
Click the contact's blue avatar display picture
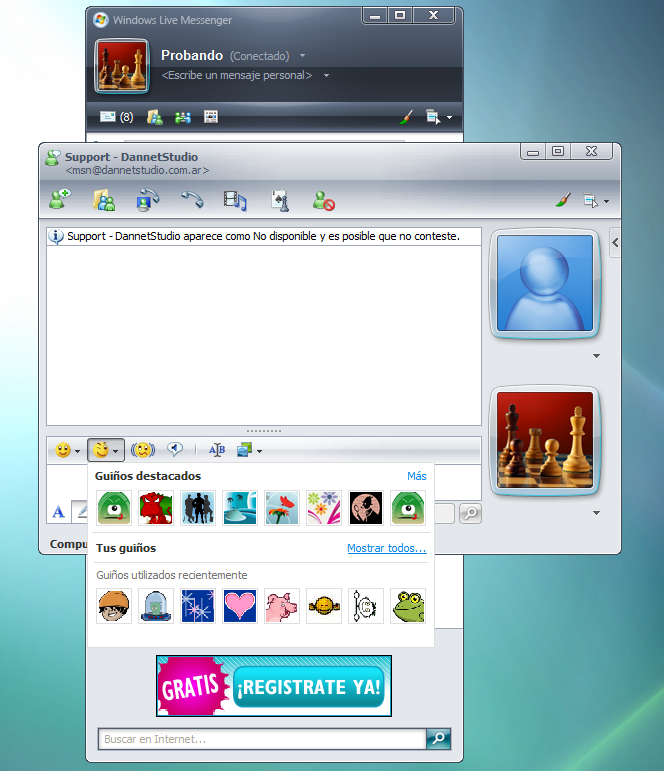544,283
